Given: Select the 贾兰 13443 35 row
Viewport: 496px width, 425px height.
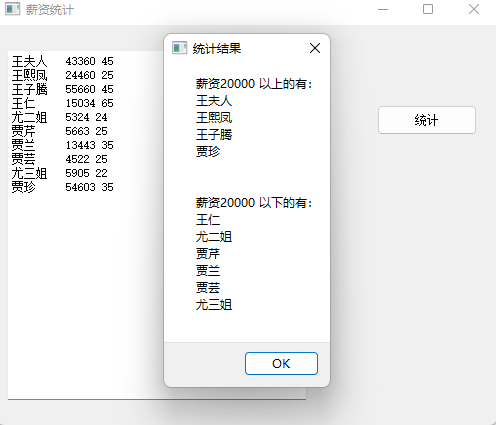Looking at the screenshot, I should [63, 145].
